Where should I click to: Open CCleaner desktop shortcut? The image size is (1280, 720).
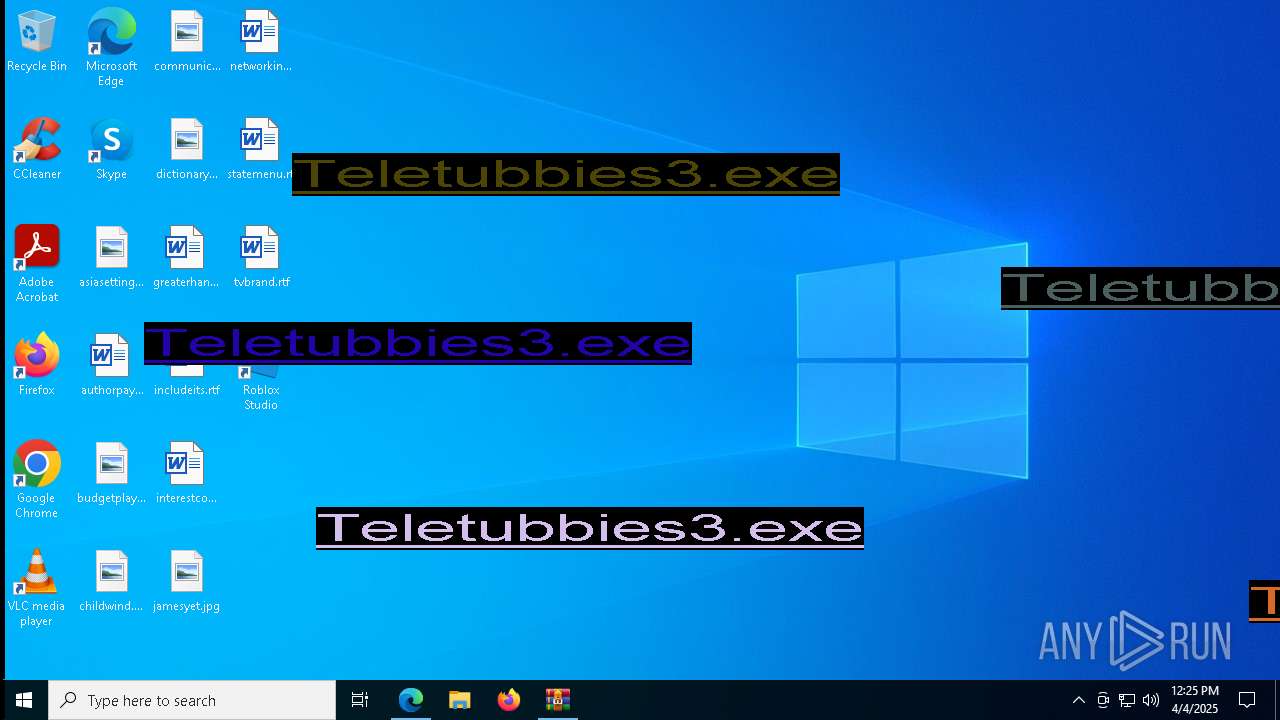(x=37, y=150)
